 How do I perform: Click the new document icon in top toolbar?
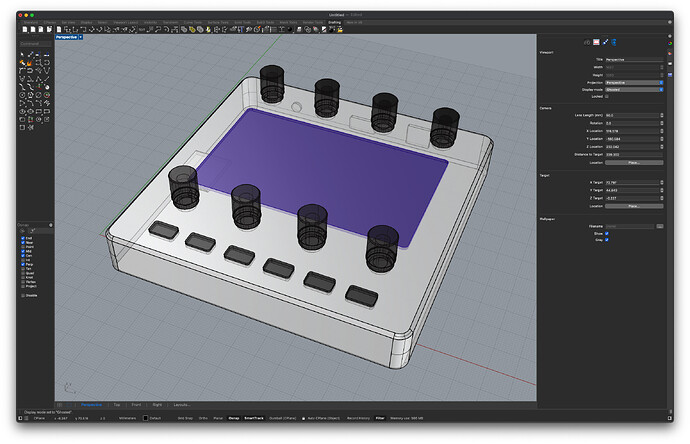click(25, 29)
